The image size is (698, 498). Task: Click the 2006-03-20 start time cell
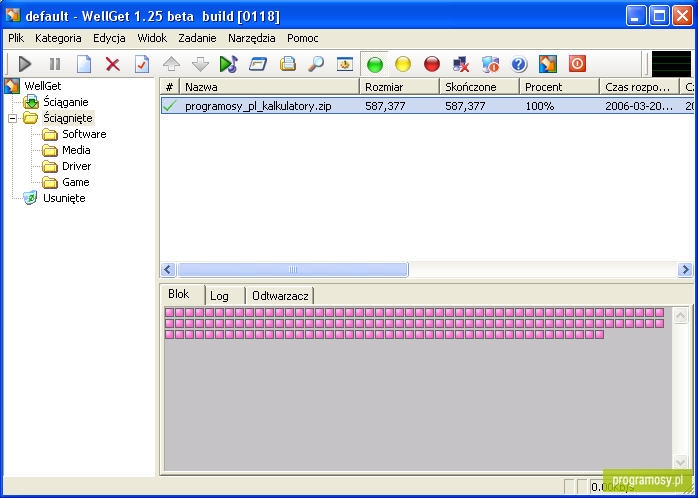click(638, 106)
